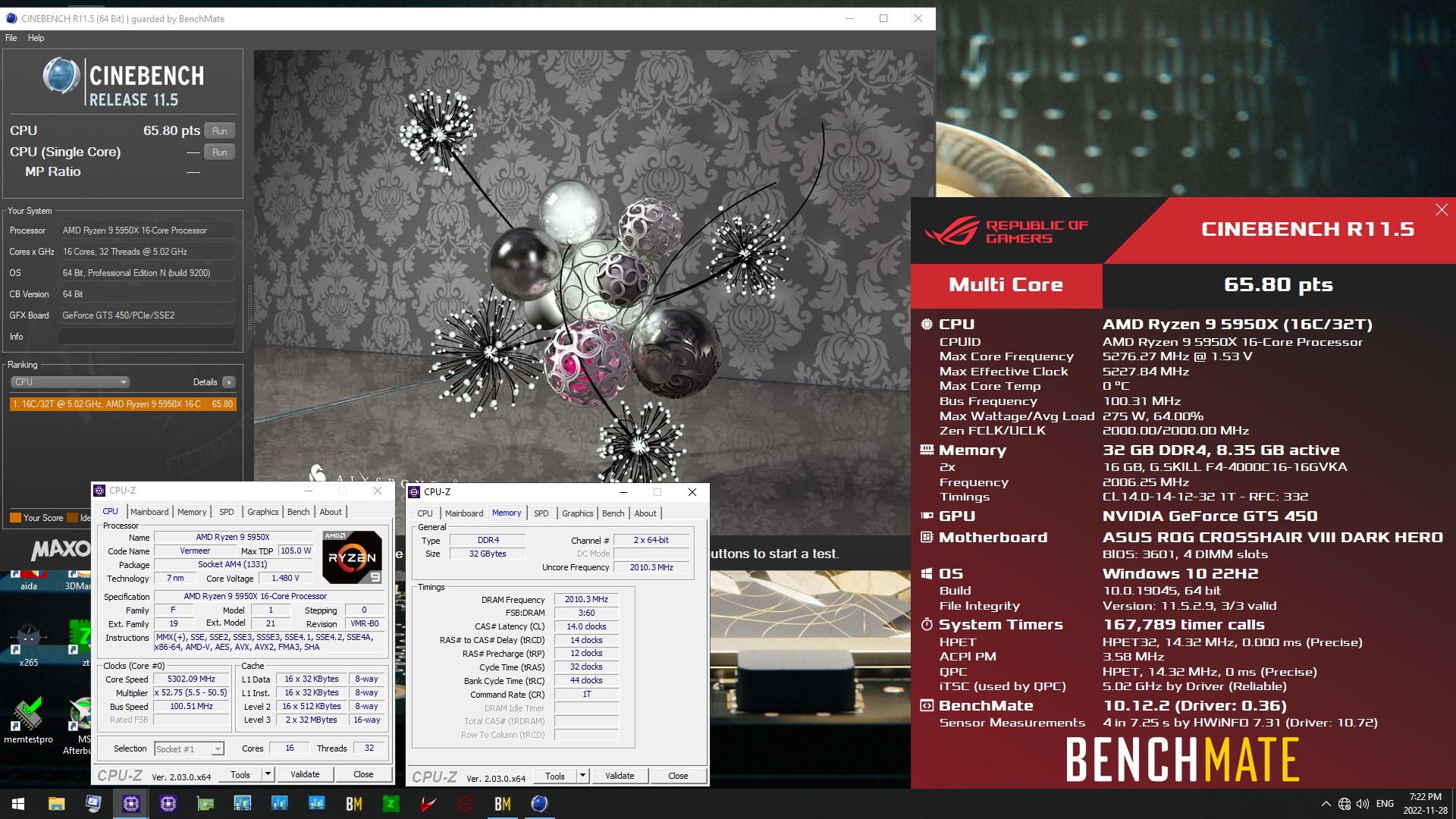Click Close button in CPU-Z memory window
Screen dimensions: 1456x819
678,777
